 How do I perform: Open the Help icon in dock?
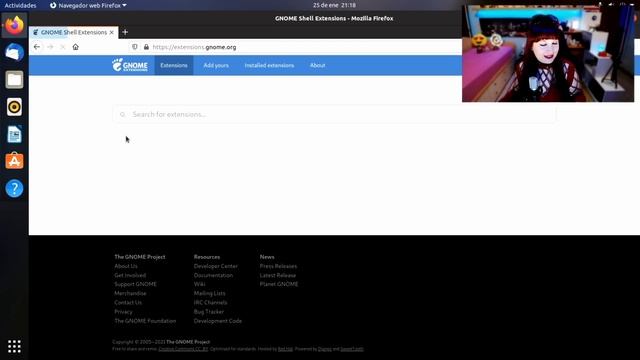click(x=14, y=189)
